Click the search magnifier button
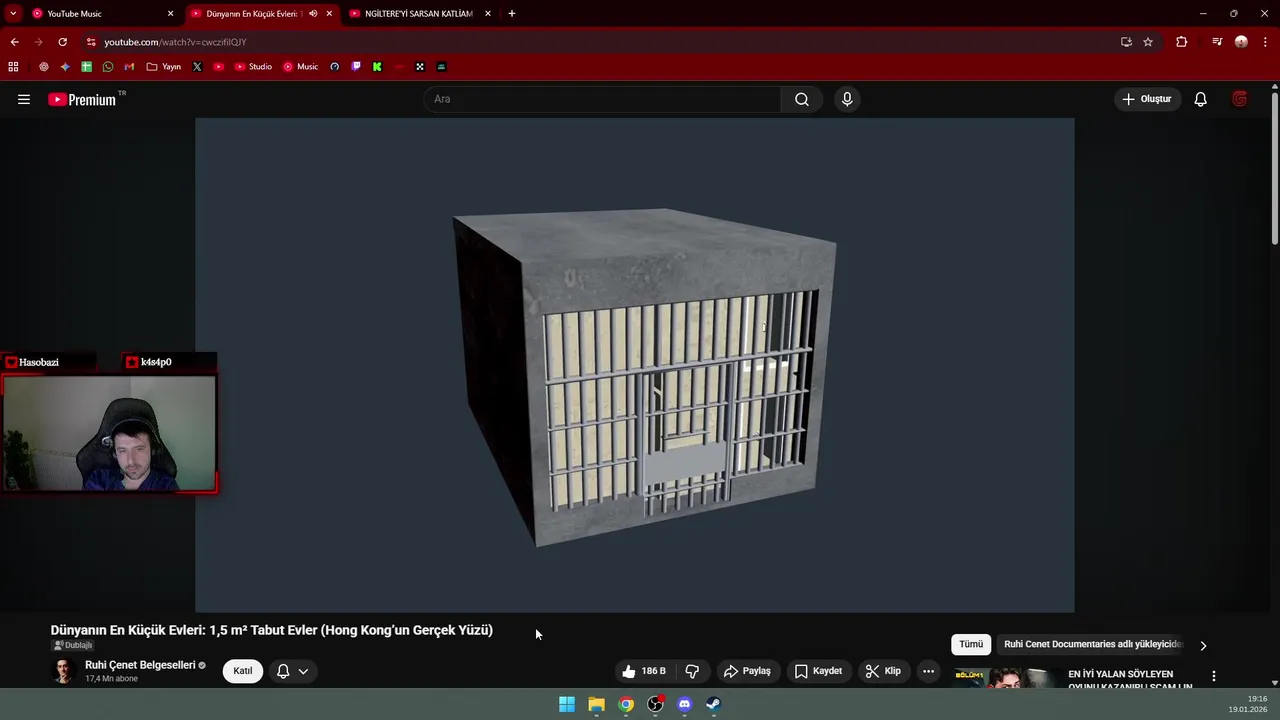The image size is (1280, 720). 802,99
